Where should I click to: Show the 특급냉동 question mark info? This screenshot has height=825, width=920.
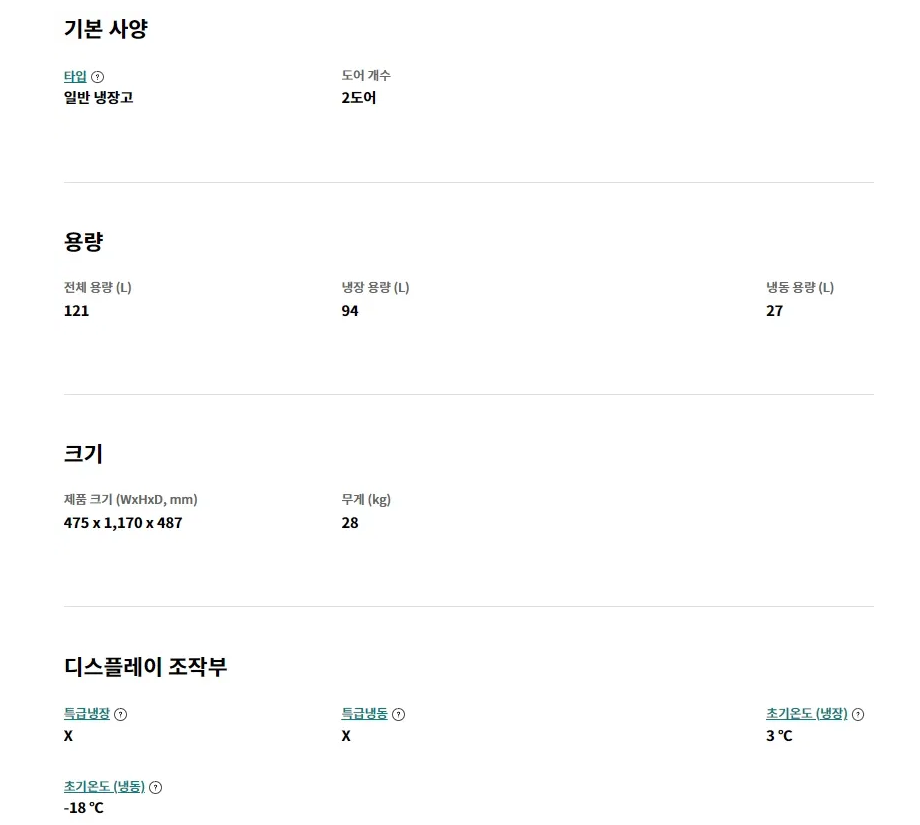click(399, 714)
